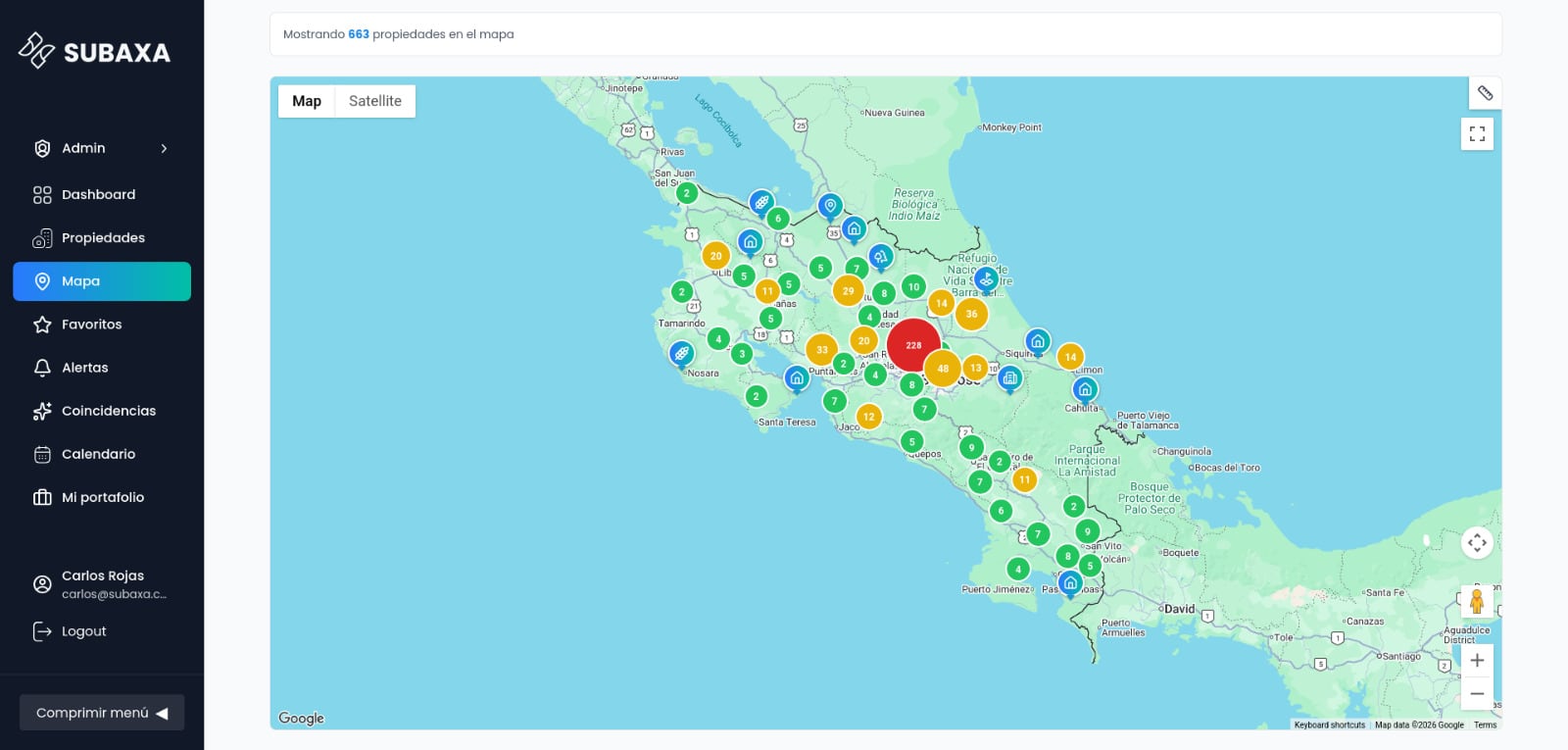Click the trees pin above the 7 cluster
This screenshot has height=750, width=1568.
[881, 258]
